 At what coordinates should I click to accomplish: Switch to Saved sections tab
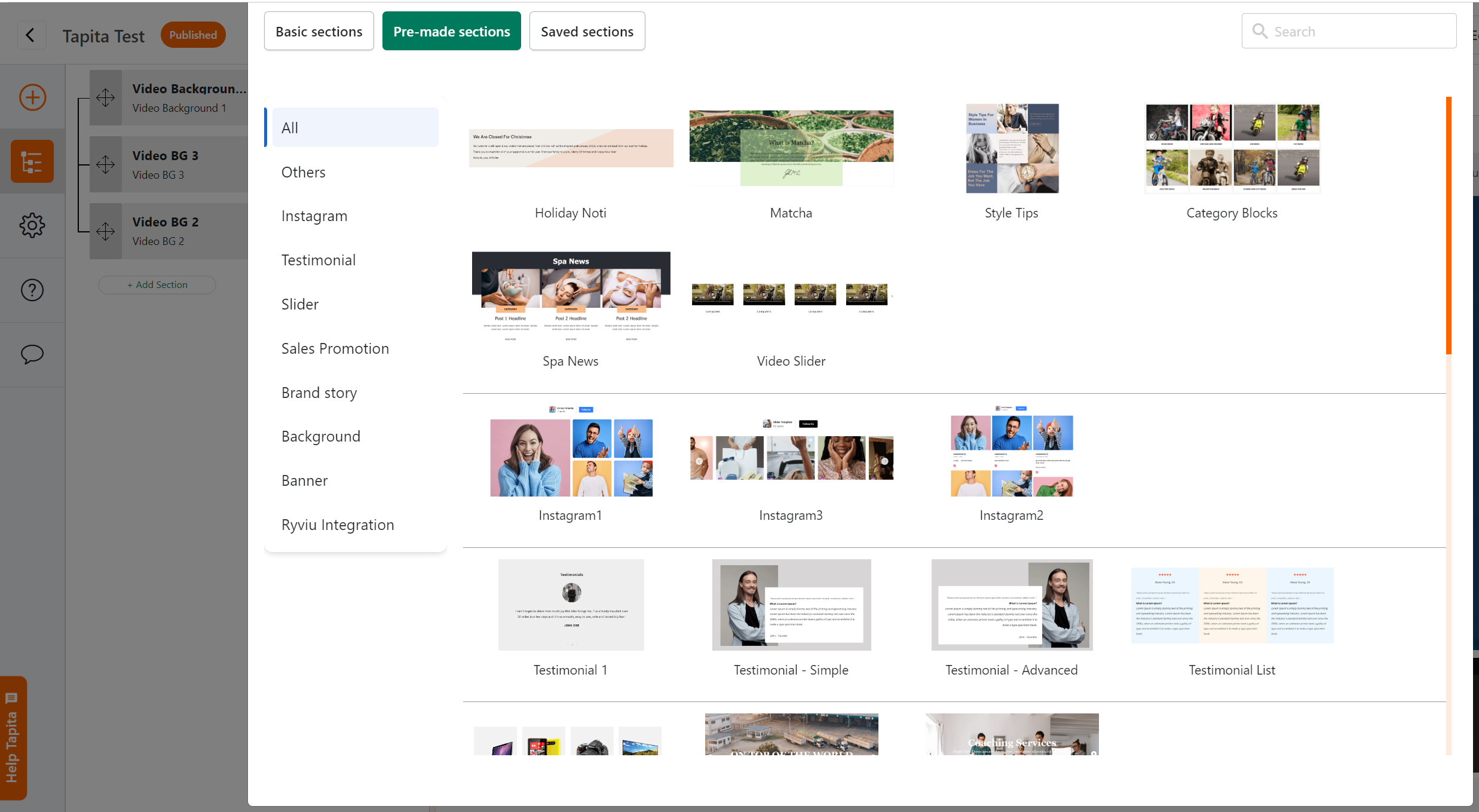point(587,31)
